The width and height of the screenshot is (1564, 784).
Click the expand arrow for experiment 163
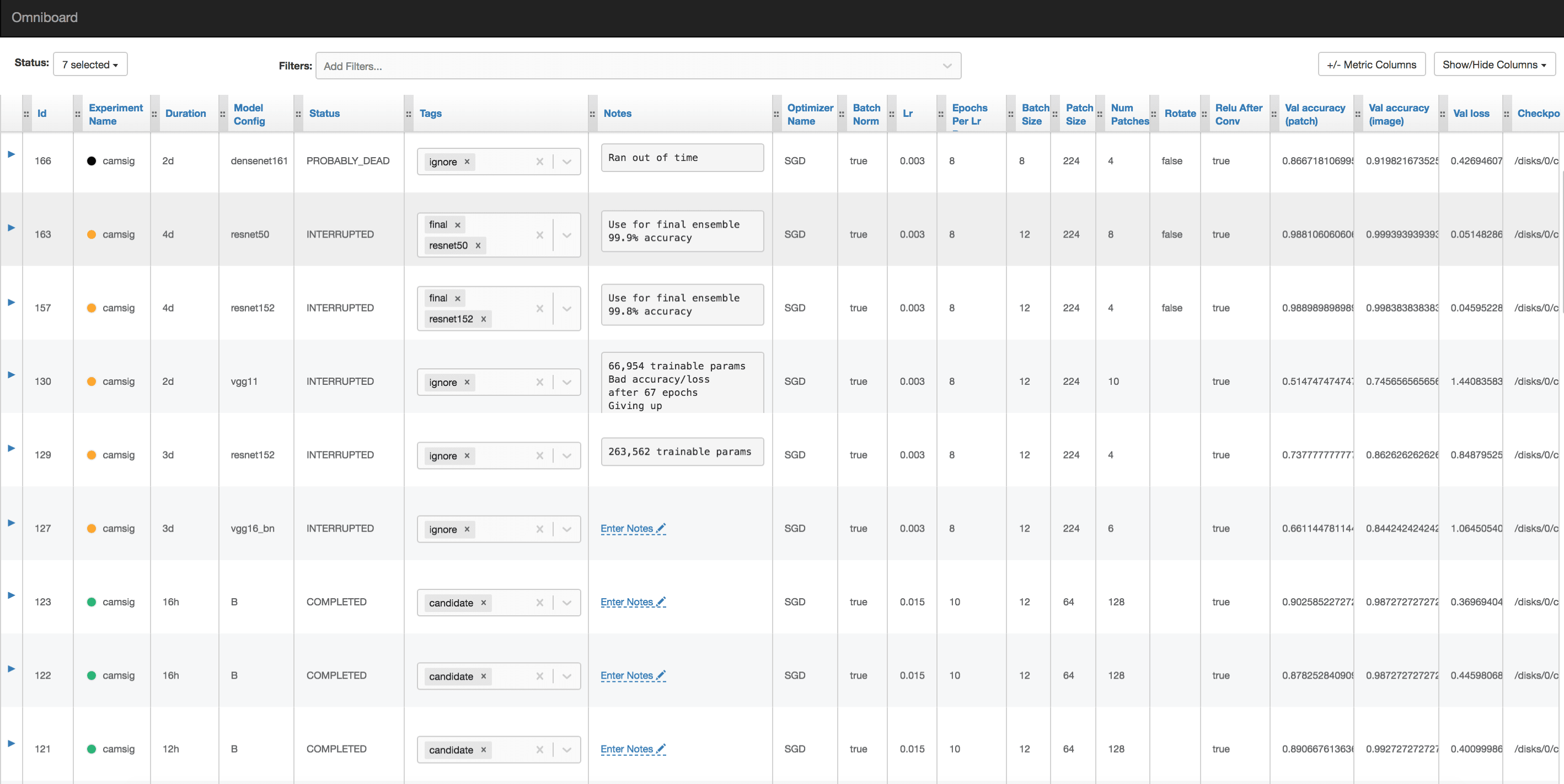[10, 231]
